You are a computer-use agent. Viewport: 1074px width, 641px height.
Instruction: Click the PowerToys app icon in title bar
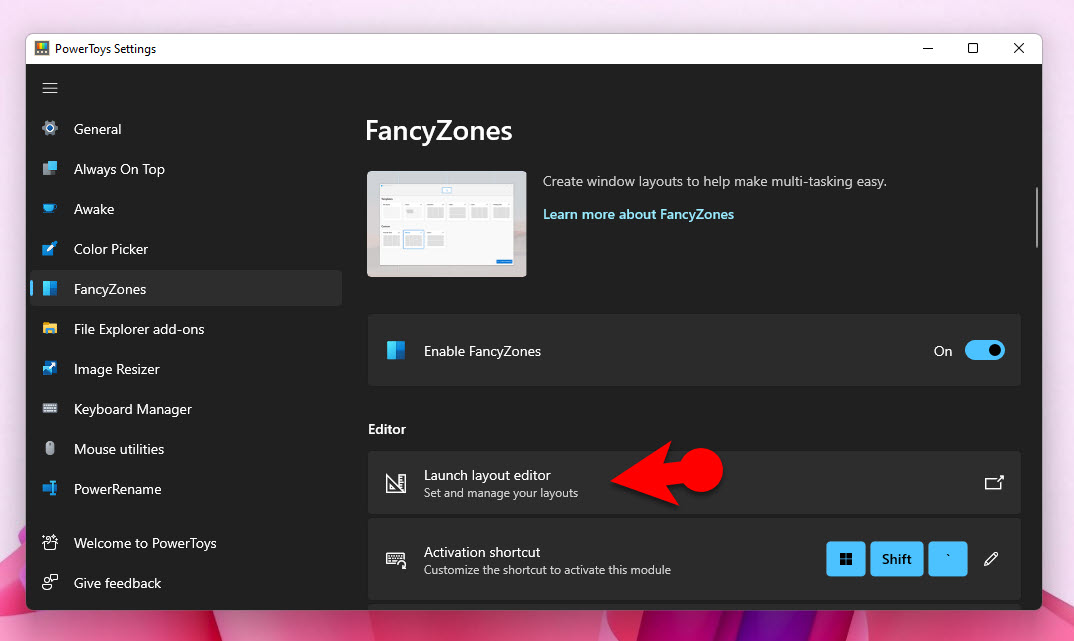(42, 49)
